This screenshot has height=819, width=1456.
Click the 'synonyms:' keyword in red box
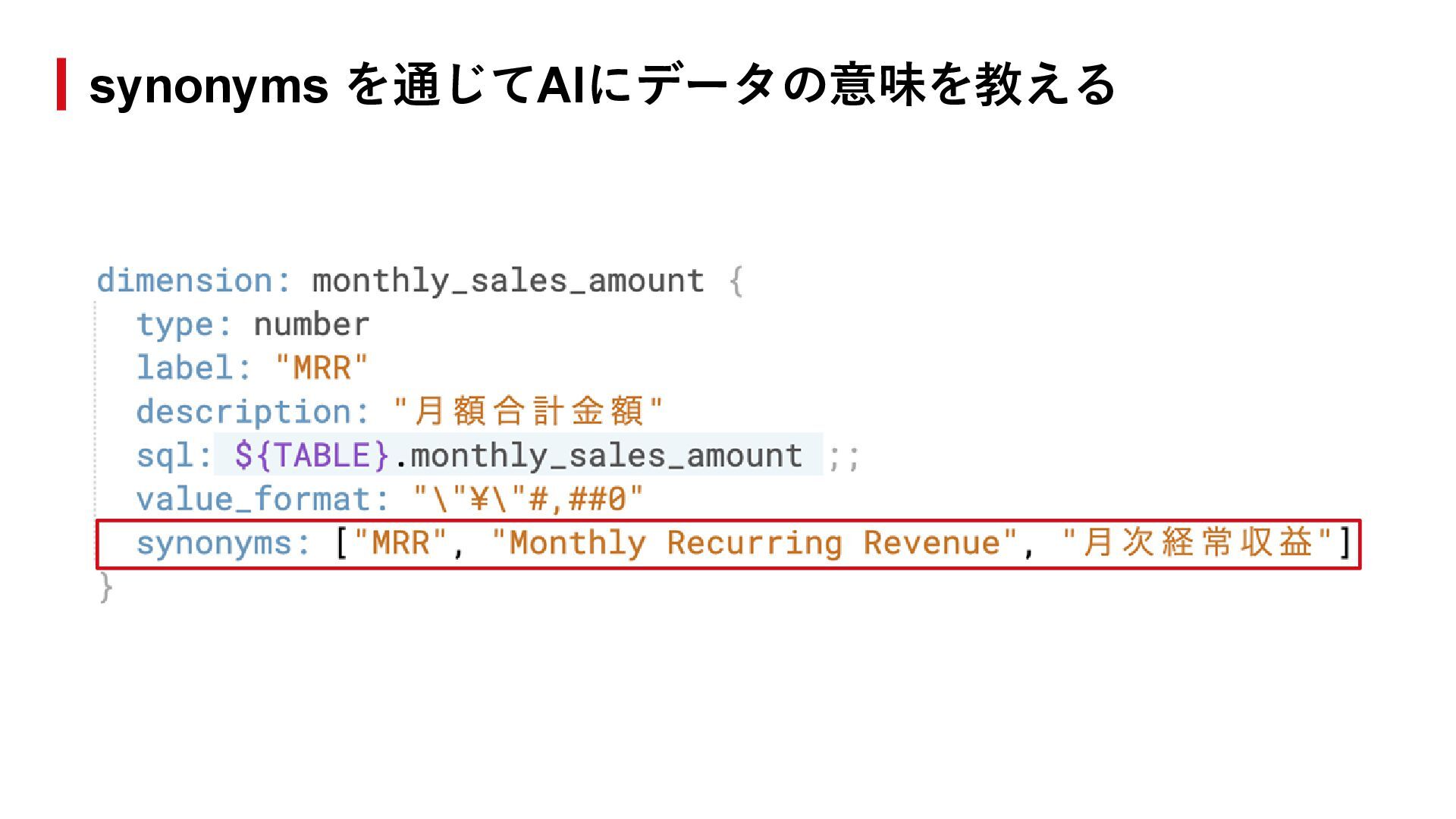point(223,544)
